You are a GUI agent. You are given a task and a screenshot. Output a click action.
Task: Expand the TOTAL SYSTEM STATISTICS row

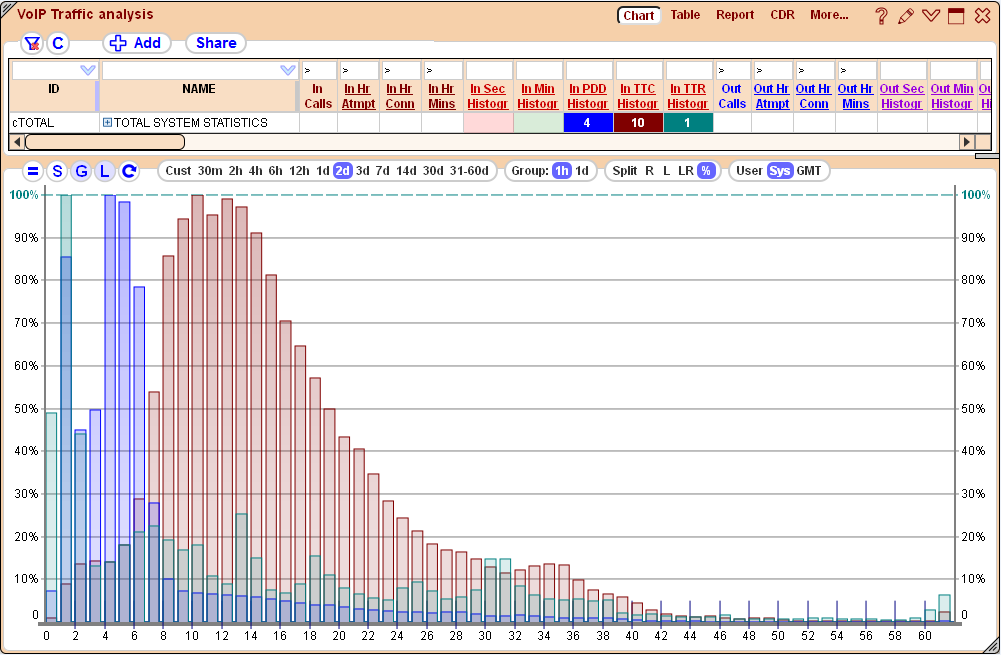pyautogui.click(x=110, y=122)
